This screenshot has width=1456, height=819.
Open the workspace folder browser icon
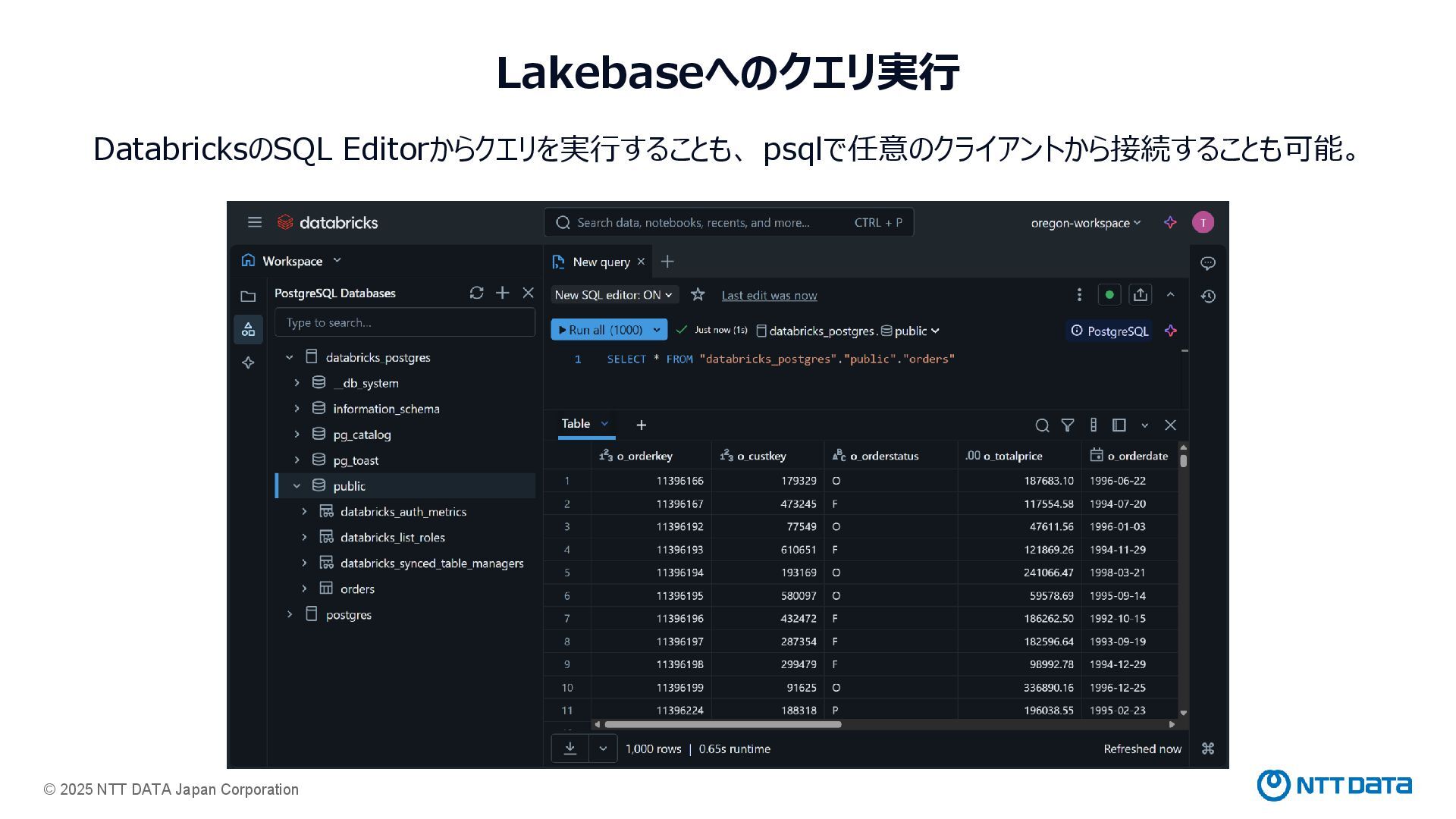point(248,297)
